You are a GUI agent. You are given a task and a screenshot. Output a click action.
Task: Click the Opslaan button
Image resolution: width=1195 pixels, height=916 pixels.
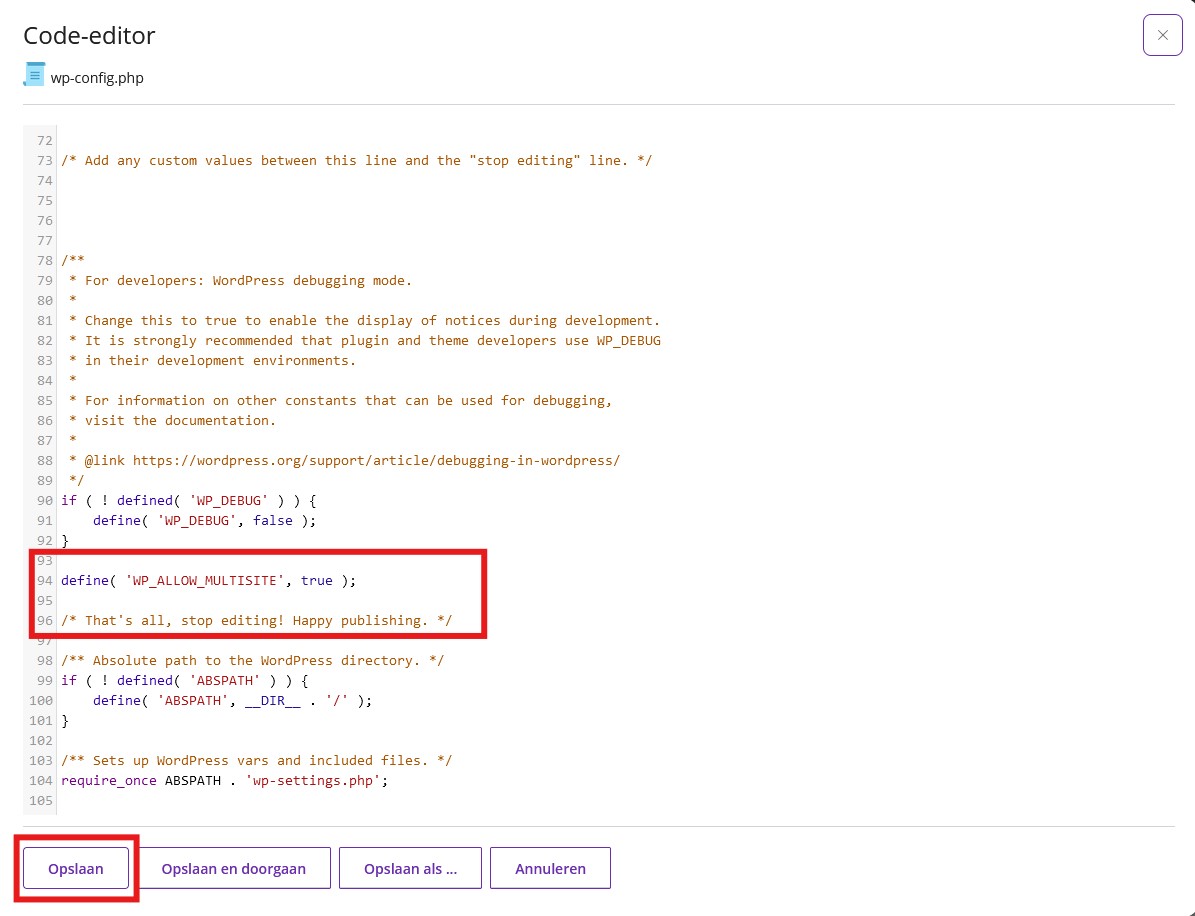76,868
